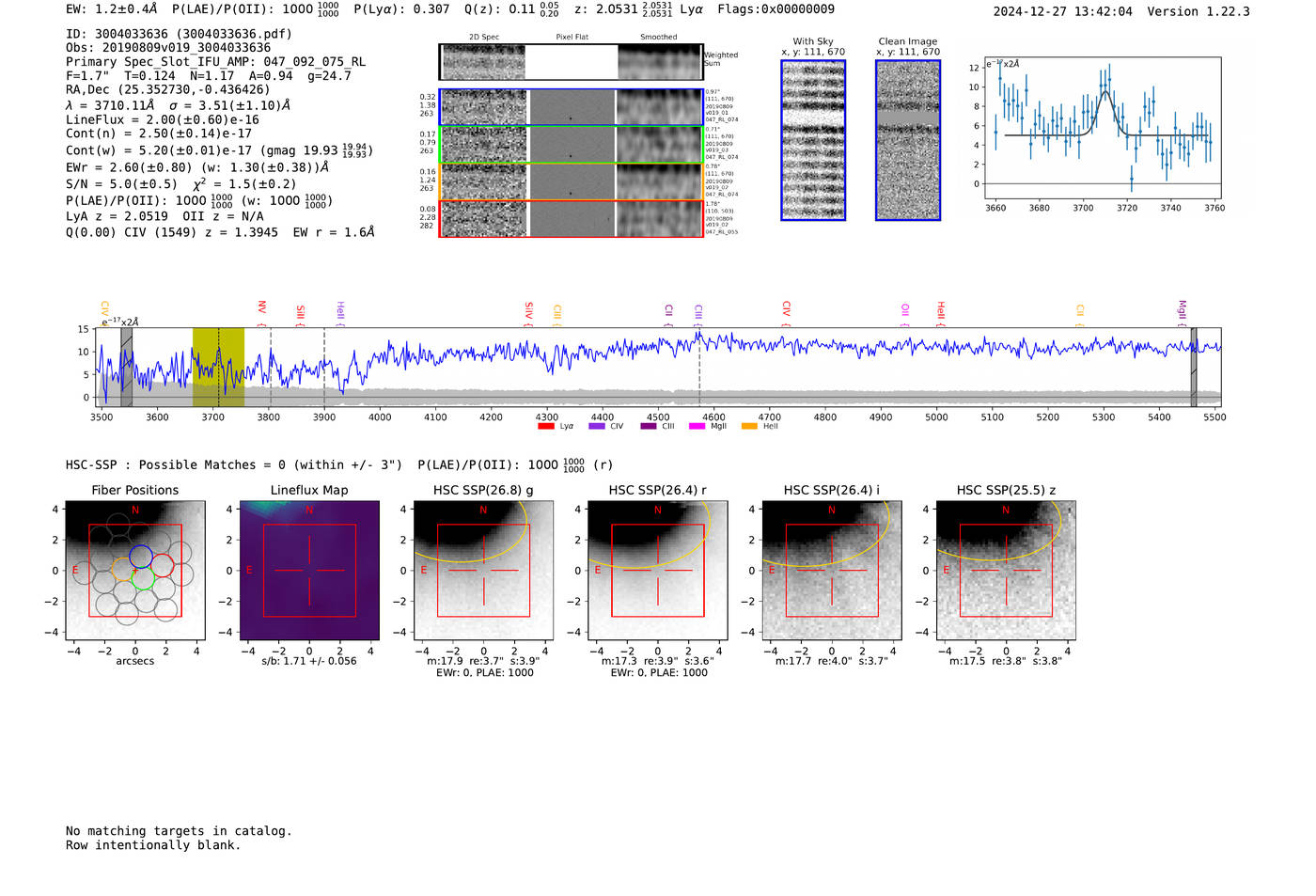Click the gray shaded band near 3540 Å

(x=126, y=367)
